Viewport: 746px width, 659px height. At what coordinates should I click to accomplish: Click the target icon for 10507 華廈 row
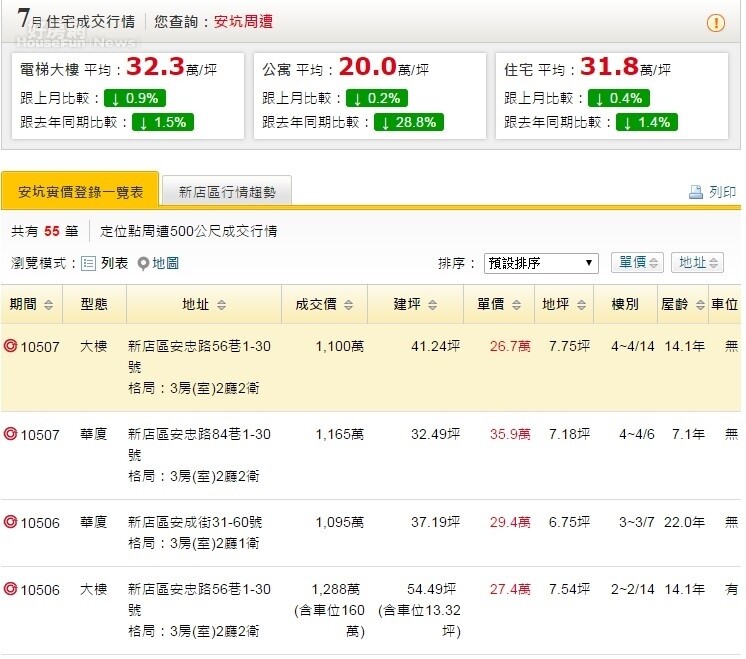click(10, 433)
